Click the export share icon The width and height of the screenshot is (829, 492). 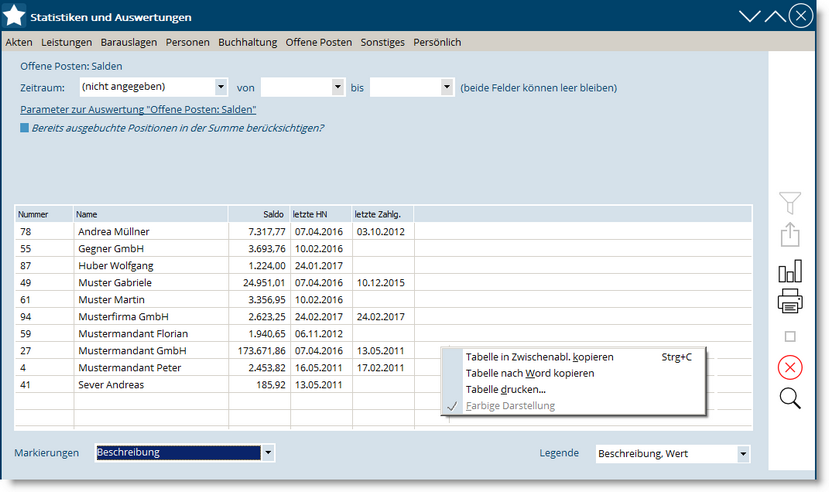[x=790, y=235]
